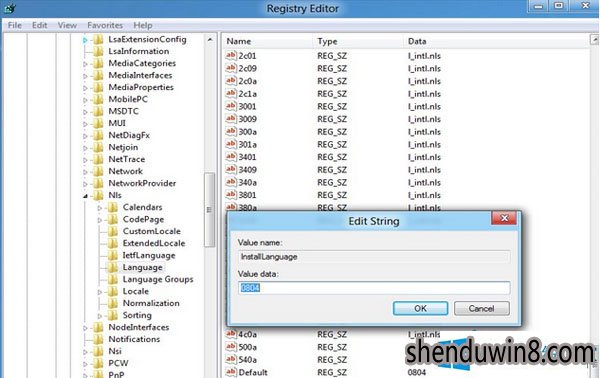The width and height of the screenshot is (600, 378).
Task: Select the Language folder icon
Action: pos(112,267)
